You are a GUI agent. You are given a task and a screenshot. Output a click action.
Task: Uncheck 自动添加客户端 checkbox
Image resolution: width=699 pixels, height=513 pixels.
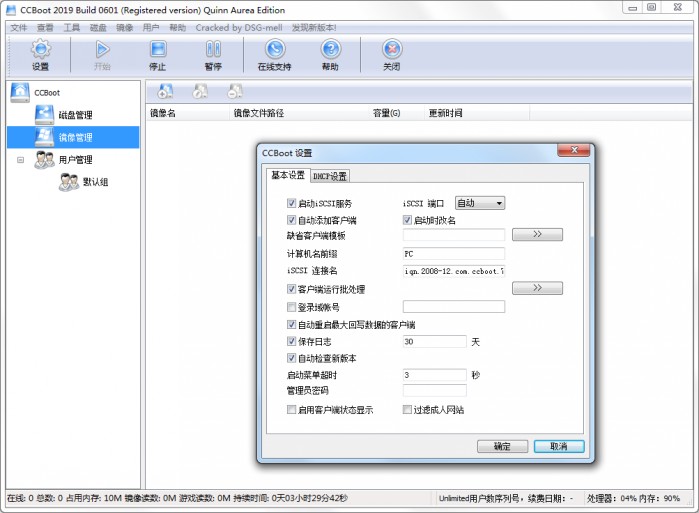[x=292, y=220]
